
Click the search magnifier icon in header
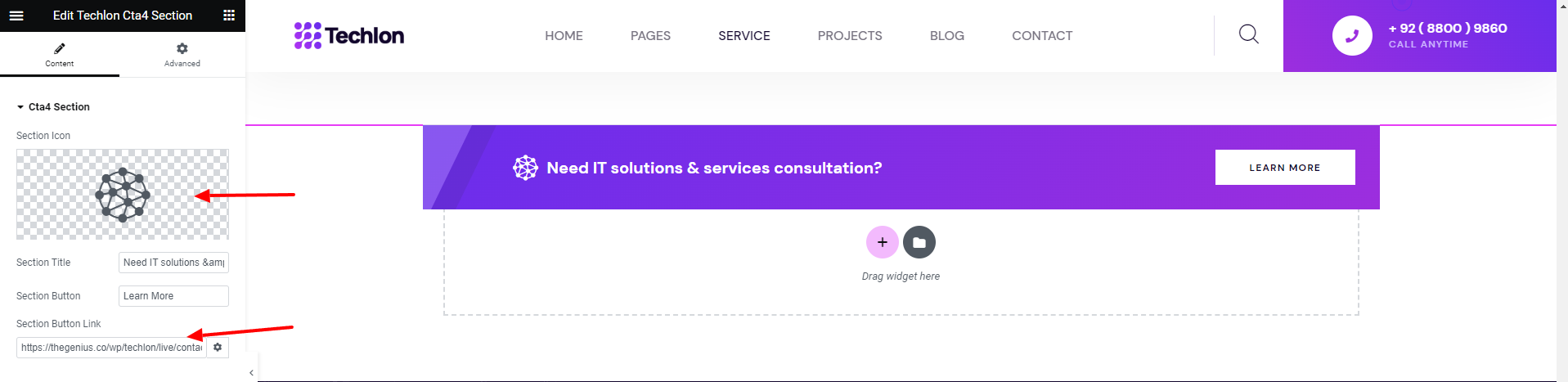click(1248, 34)
